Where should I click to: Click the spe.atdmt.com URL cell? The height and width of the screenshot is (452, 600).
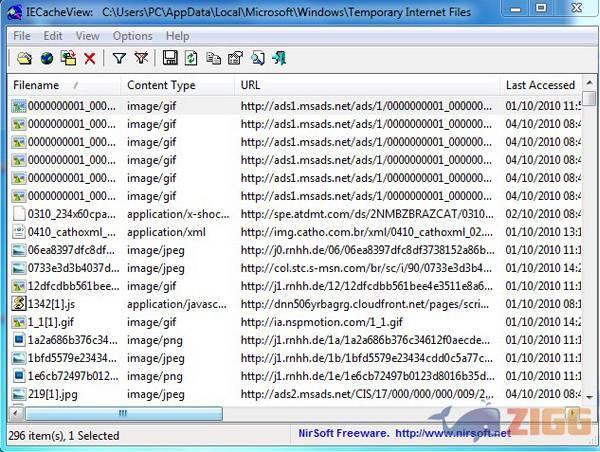[x=367, y=214]
